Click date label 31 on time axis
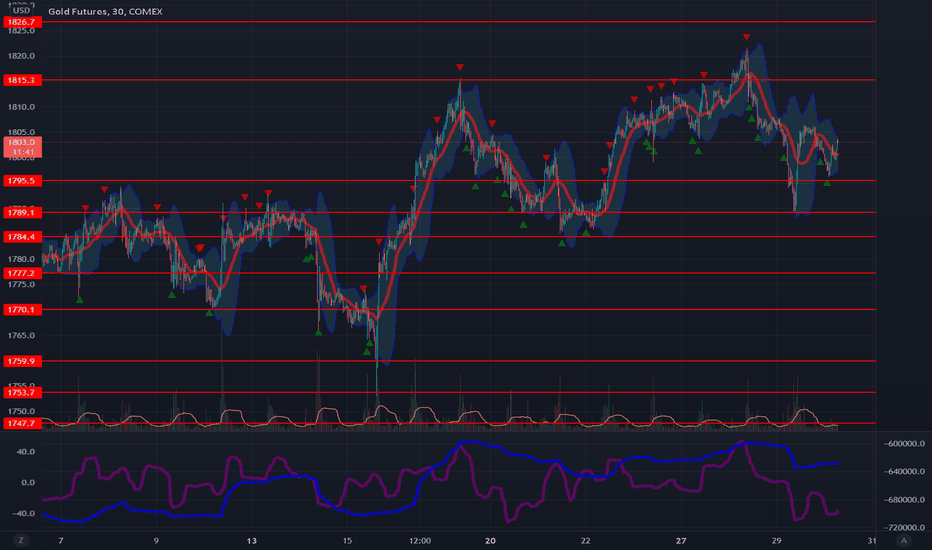This screenshot has height=550, width=932. tap(871, 540)
